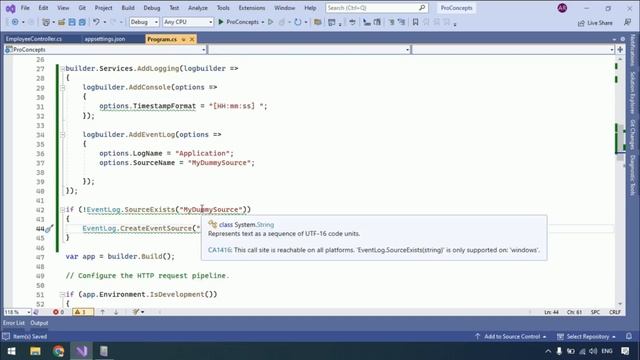Click the navigate backward toolbar icon
This screenshot has width=640, height=360.
(15, 22)
